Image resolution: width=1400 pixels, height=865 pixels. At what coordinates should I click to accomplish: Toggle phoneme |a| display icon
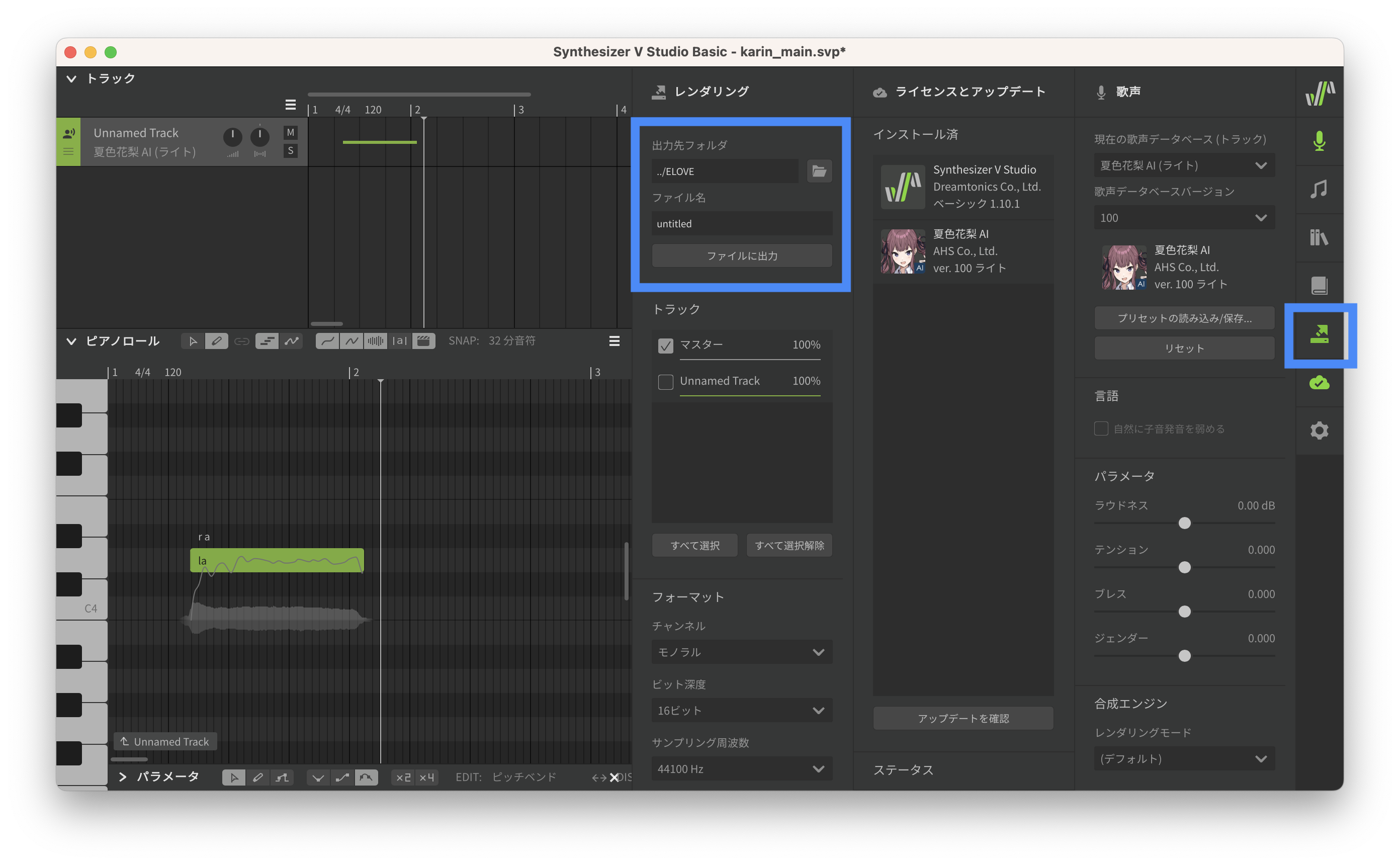click(x=400, y=341)
